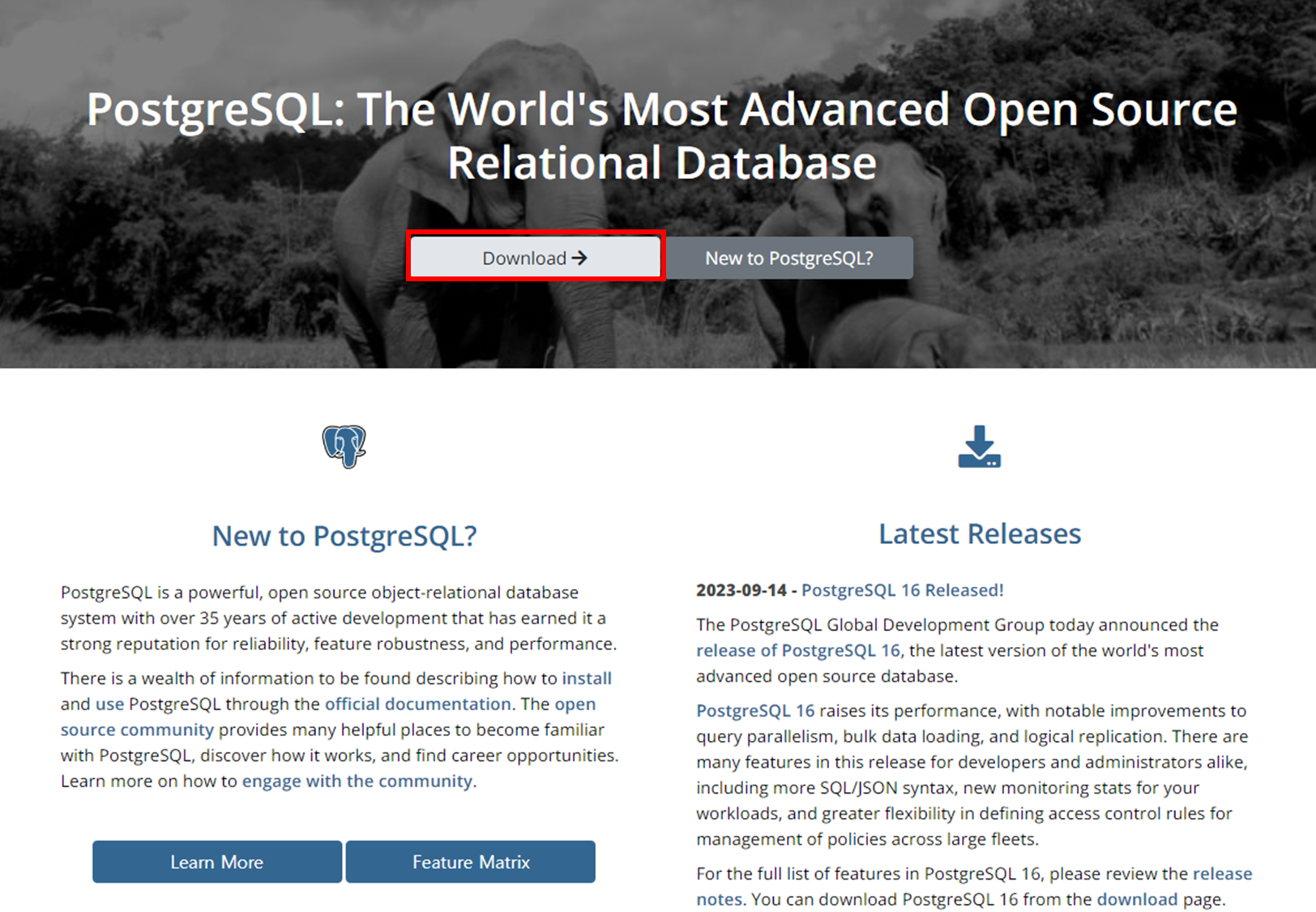The width and height of the screenshot is (1316, 912).
Task: Click the main hero headline text
Action: 662,135
